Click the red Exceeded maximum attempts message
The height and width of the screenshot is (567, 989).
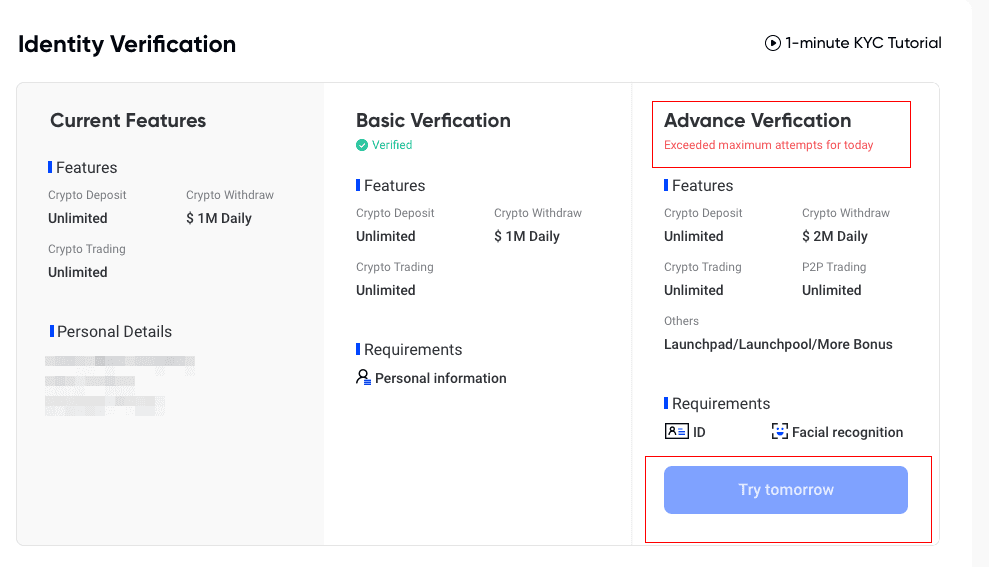pos(768,145)
